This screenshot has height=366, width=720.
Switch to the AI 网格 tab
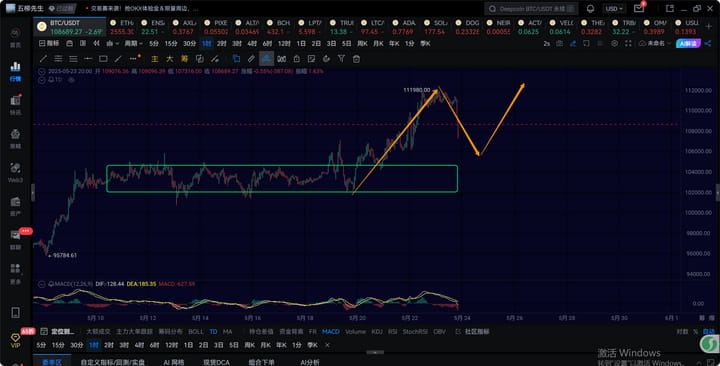174,362
